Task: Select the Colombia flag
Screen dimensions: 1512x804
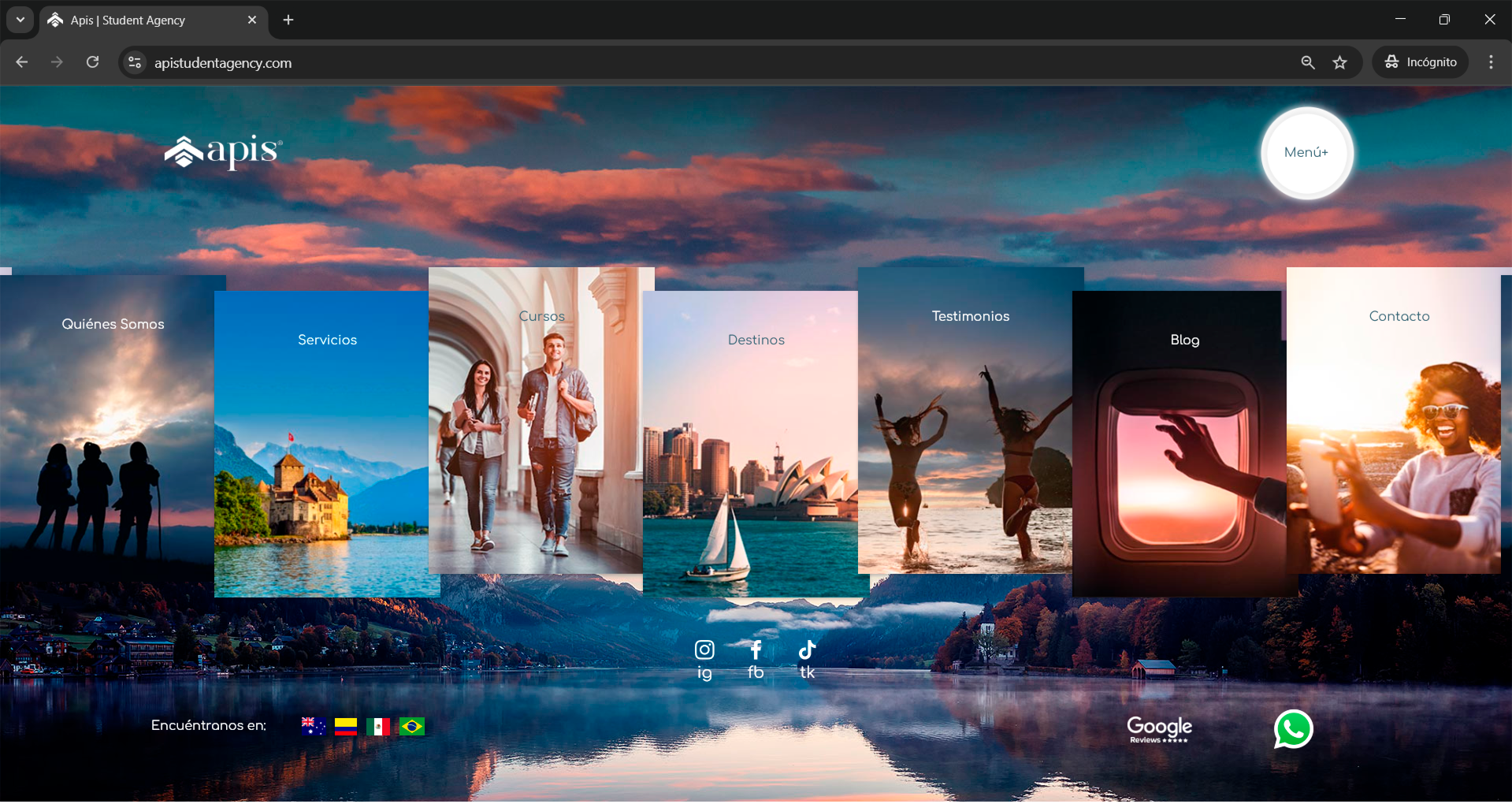Action: (346, 726)
